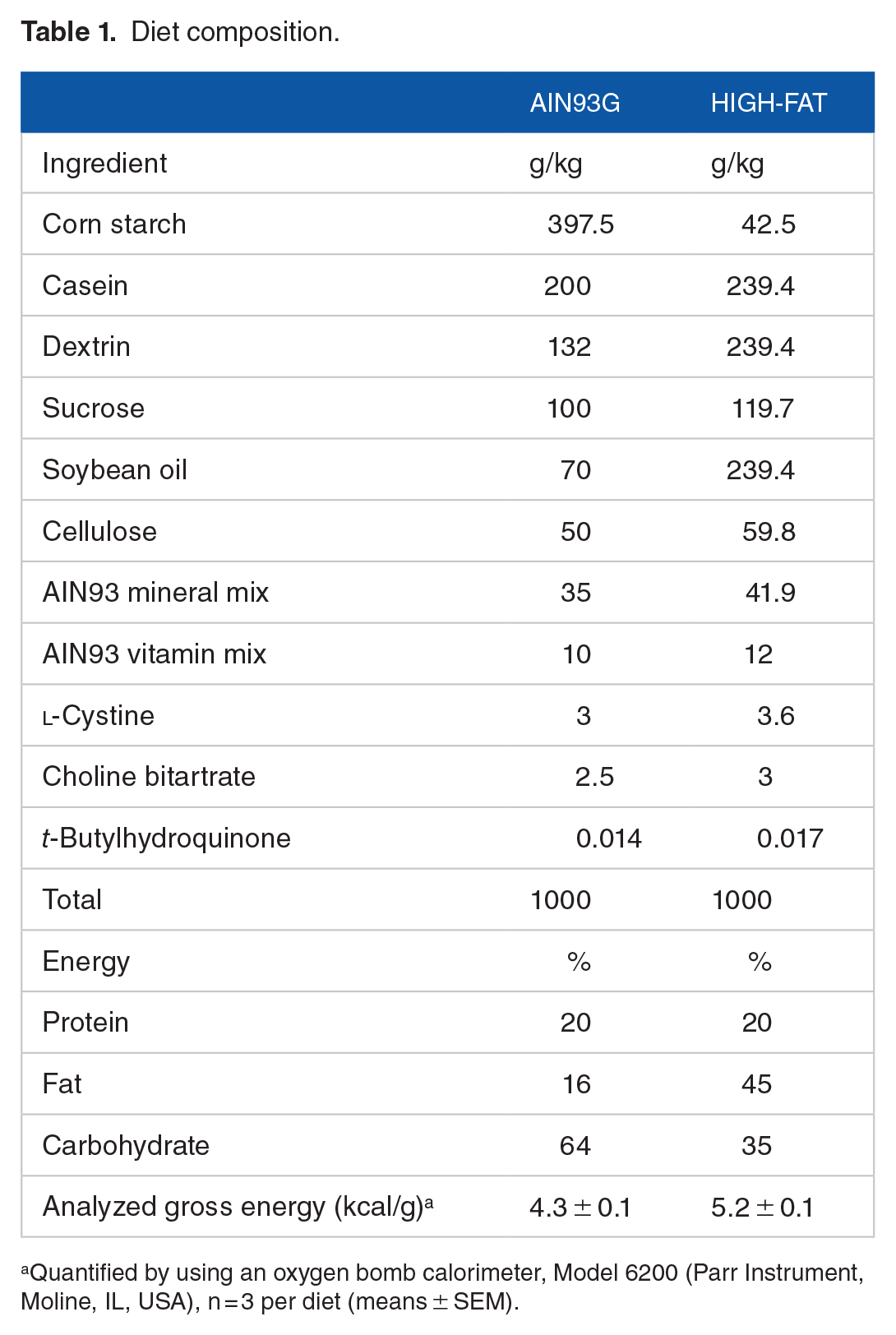This screenshot has height=1335, width=896.
Task: Click the AIN93G column header
Action: [575, 103]
